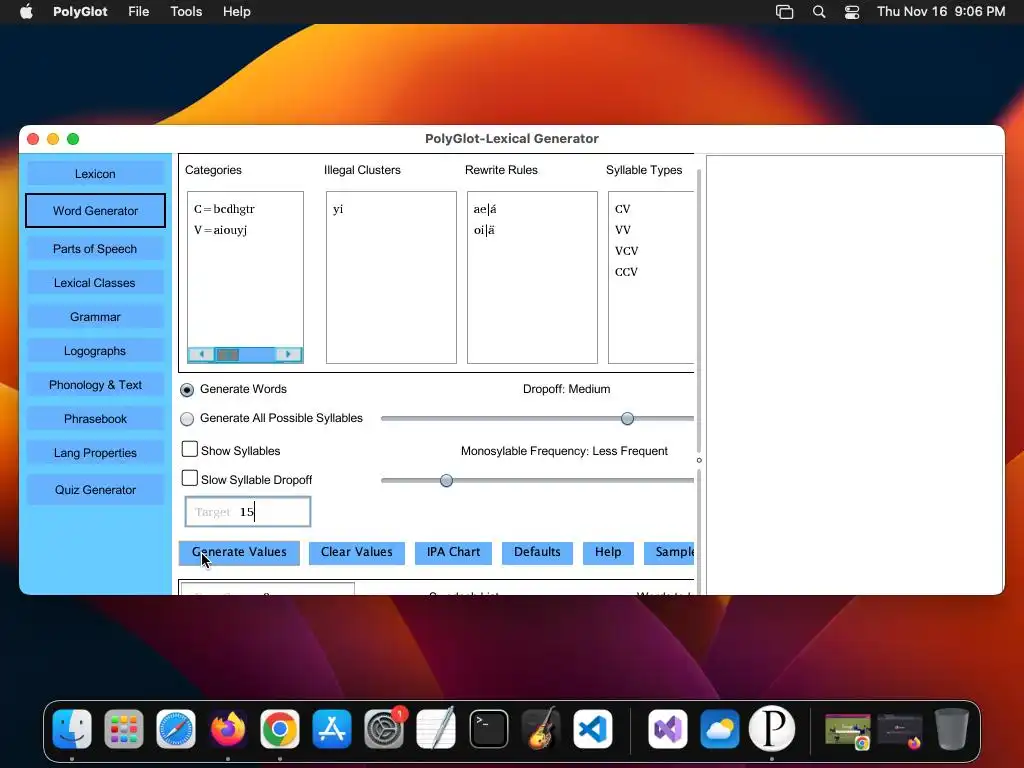Click the Clear Values button
The height and width of the screenshot is (768, 1024).
pos(357,552)
